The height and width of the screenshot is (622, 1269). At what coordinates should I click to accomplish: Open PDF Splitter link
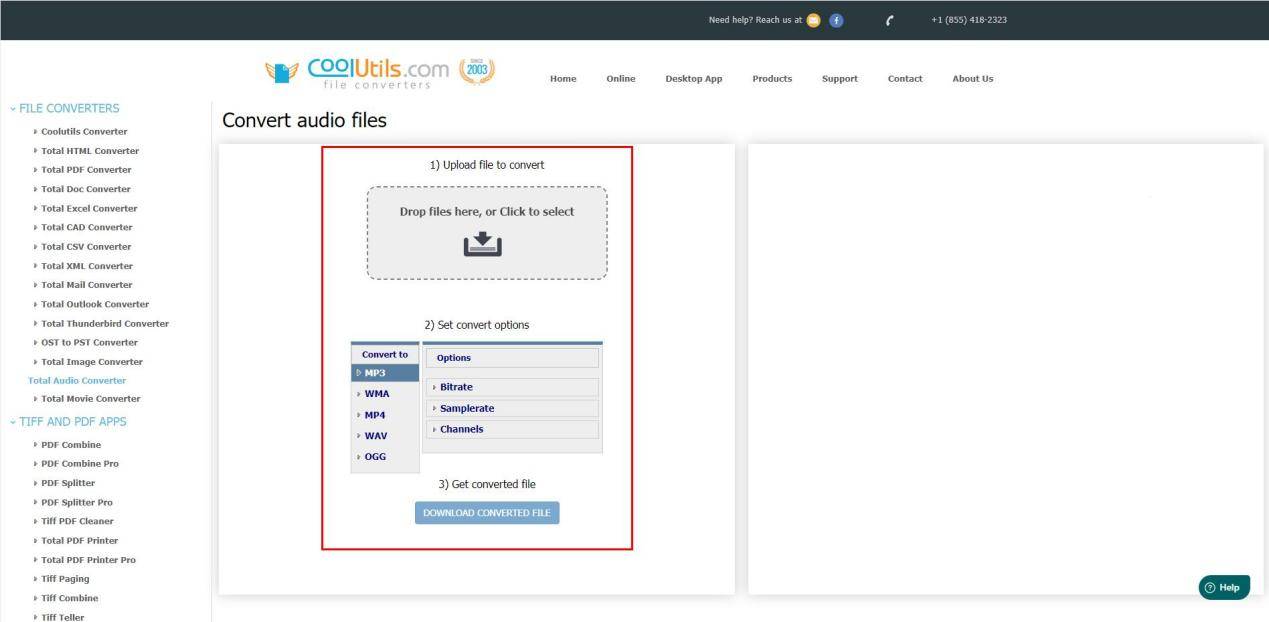pyautogui.click(x=68, y=483)
